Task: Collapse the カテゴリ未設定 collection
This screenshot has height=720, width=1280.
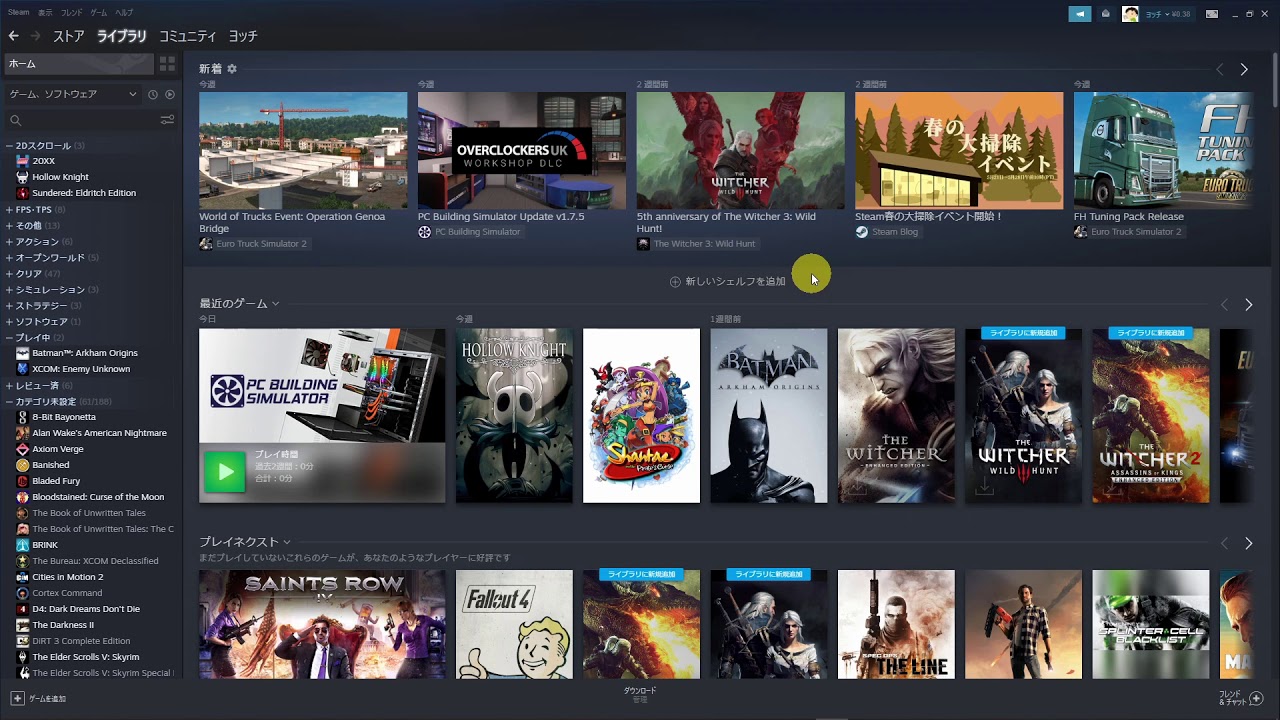Action: click(x=9, y=402)
